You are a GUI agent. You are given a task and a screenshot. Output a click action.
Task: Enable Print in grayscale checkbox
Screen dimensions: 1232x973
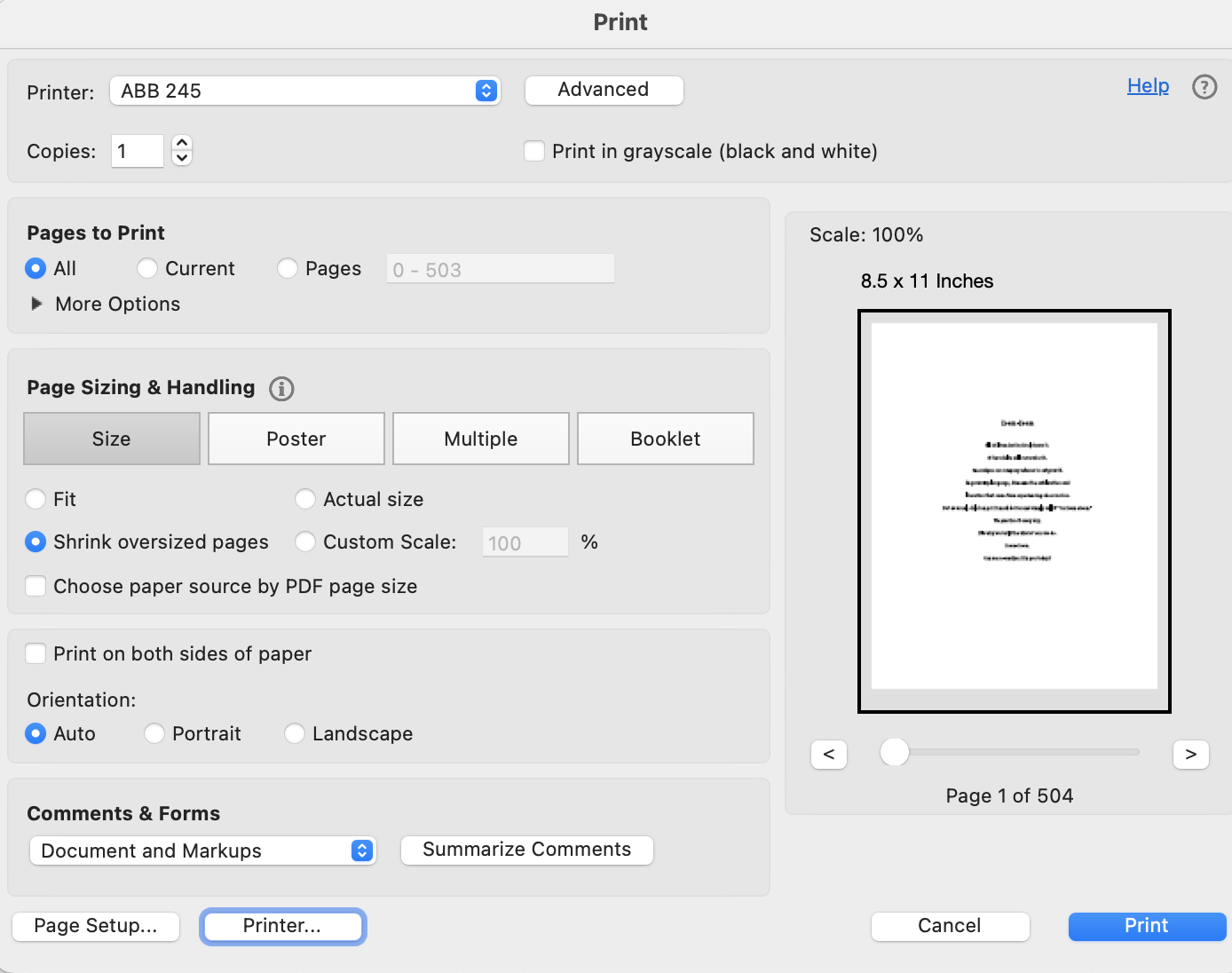pos(534,151)
